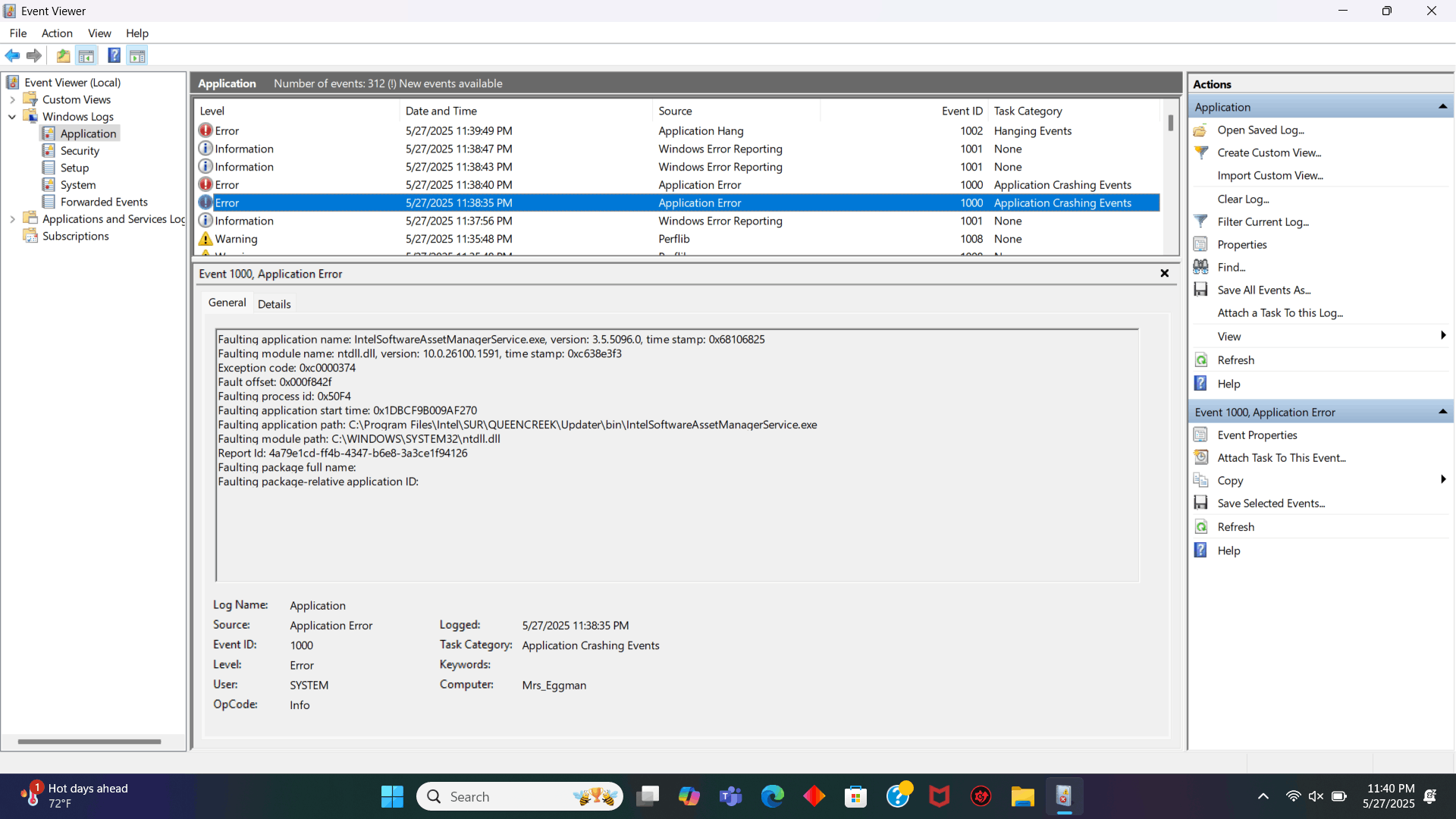The height and width of the screenshot is (819, 1456).
Task: Open the File menu
Action: pyautogui.click(x=18, y=33)
